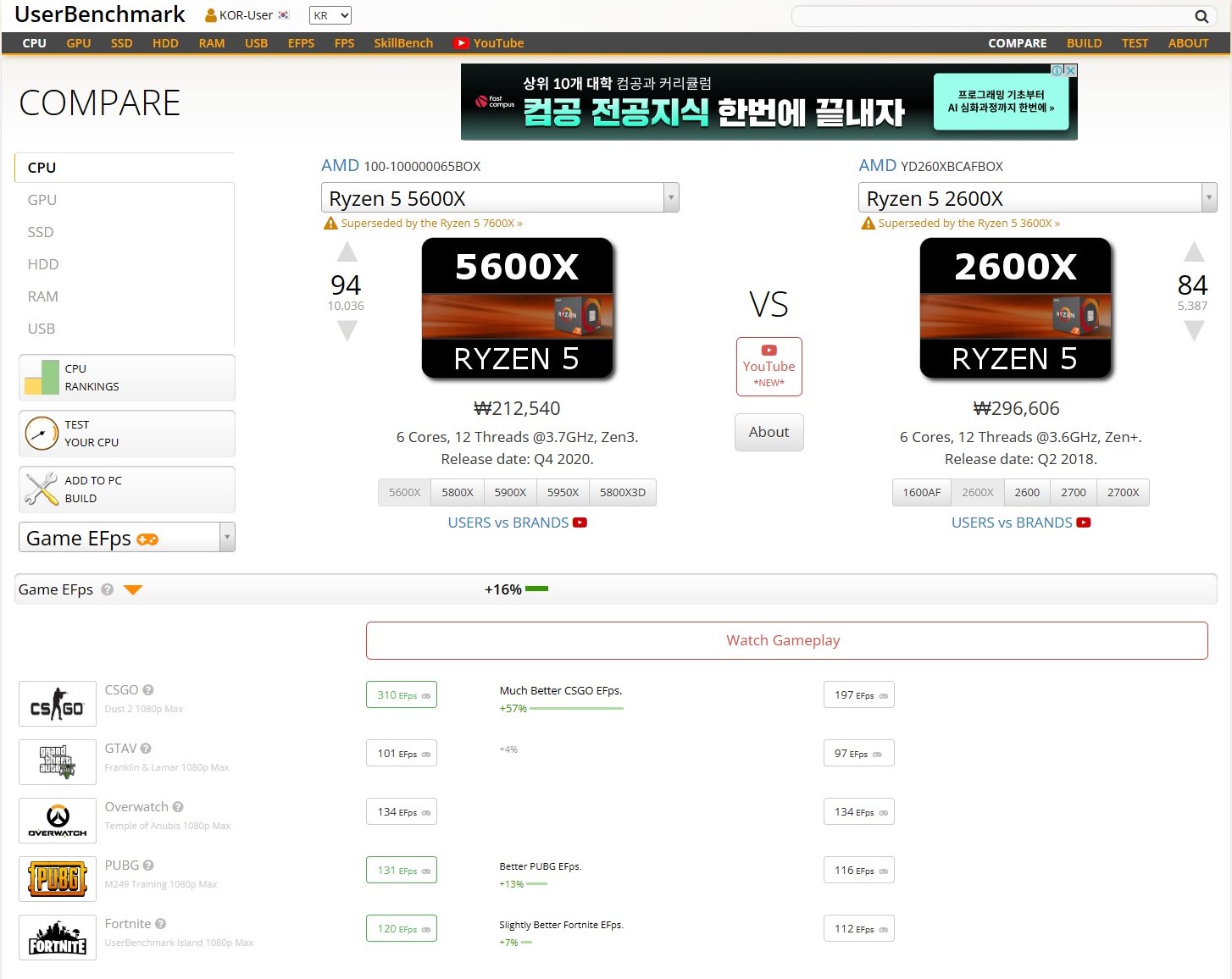Select the 1600AF comparison chip
The height and width of the screenshot is (979, 1232).
pyautogui.click(x=922, y=492)
